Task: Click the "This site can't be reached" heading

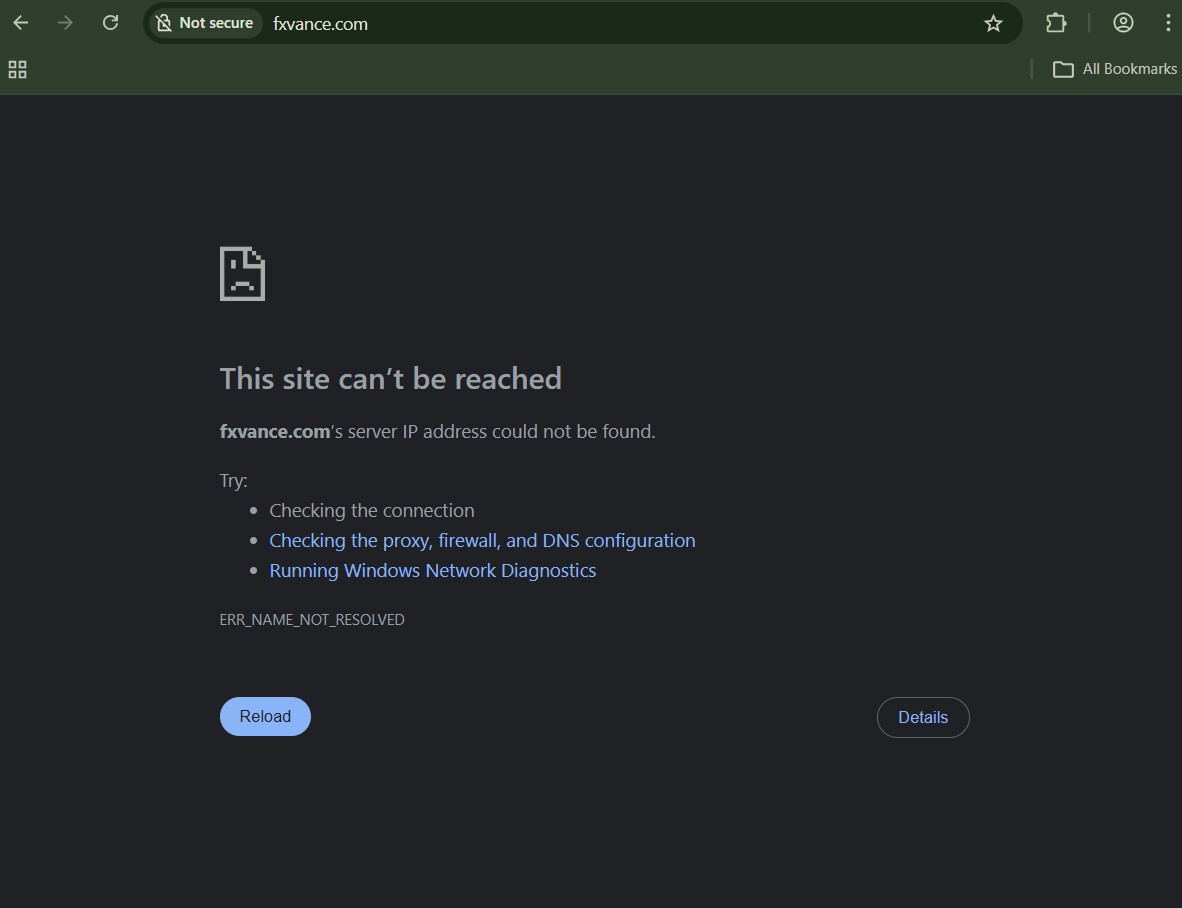Action: [x=390, y=379]
